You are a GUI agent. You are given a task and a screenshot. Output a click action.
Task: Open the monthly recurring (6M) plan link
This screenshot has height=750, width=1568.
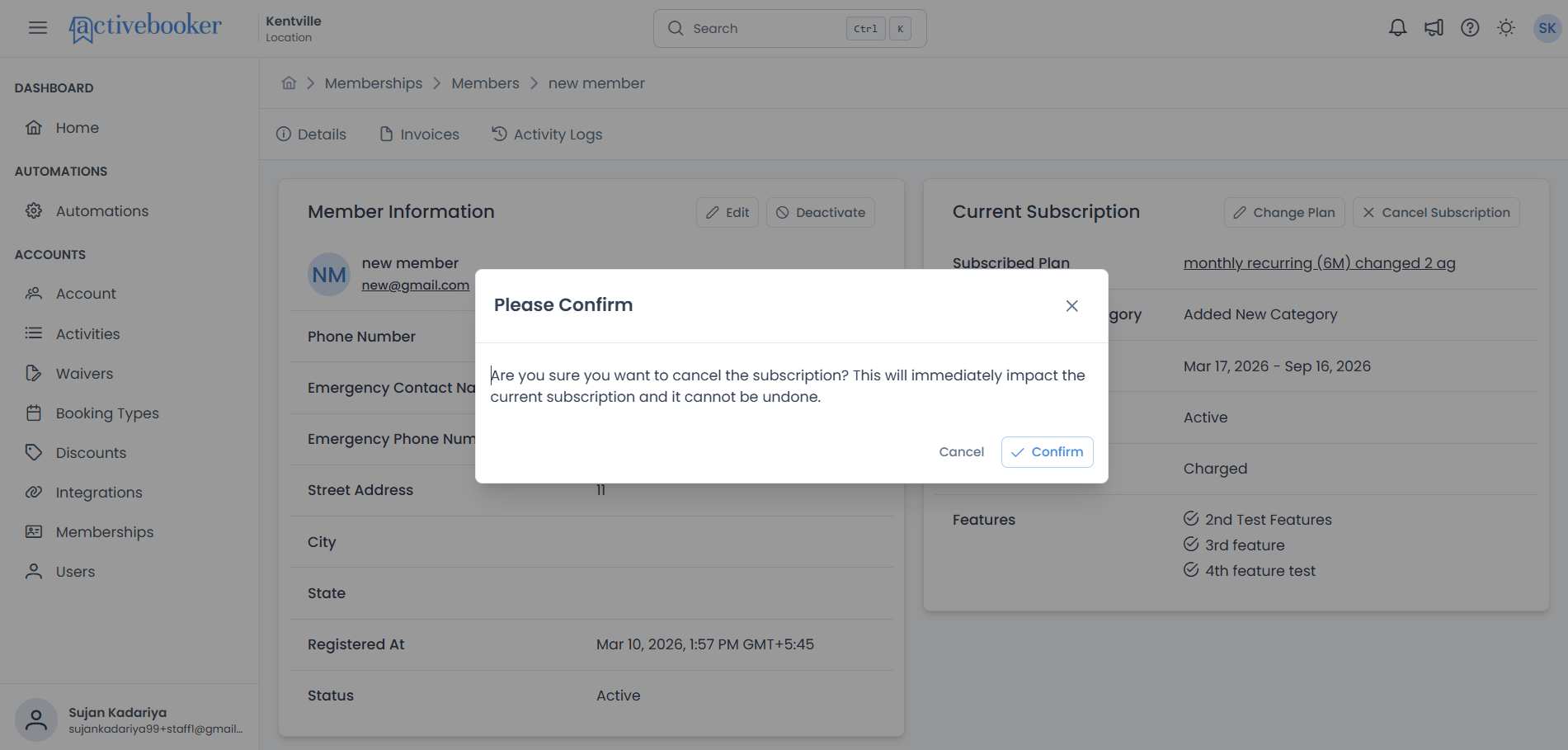tap(1319, 263)
